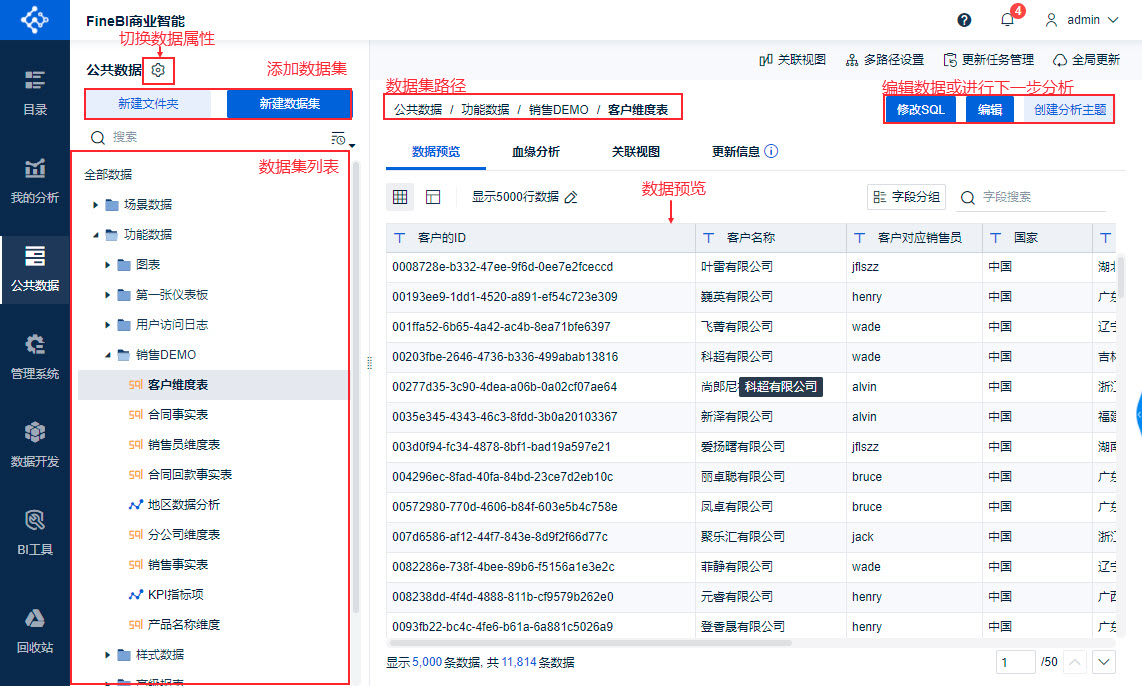Open 数据开发 in the sidebar

coord(34,445)
